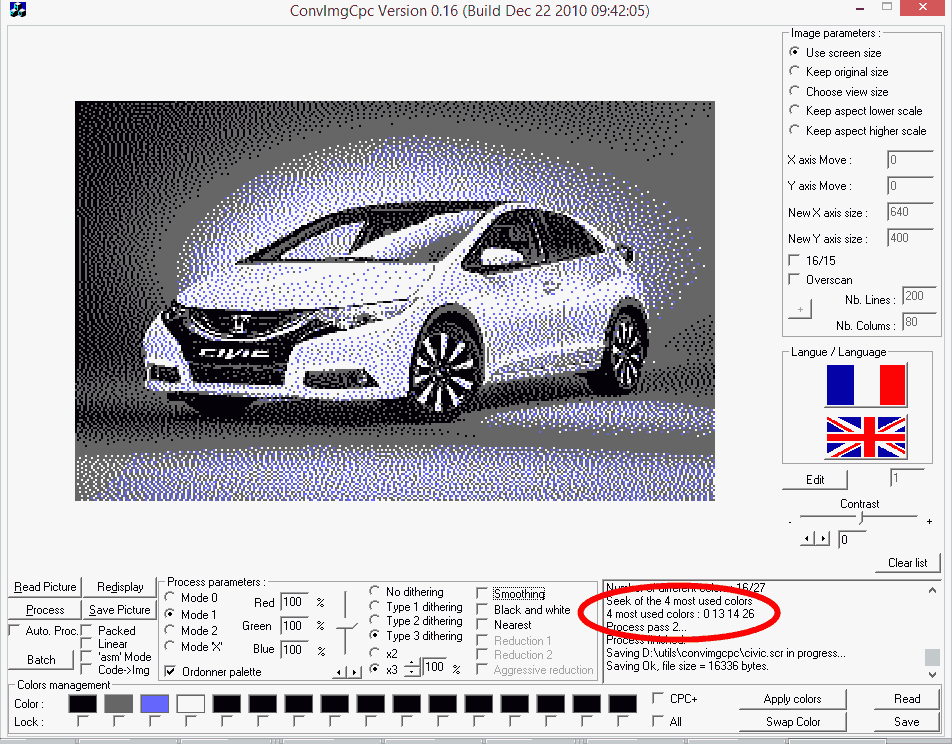Tick the Black and white checkbox
Viewport: 952px width, 744px height.
click(482, 609)
